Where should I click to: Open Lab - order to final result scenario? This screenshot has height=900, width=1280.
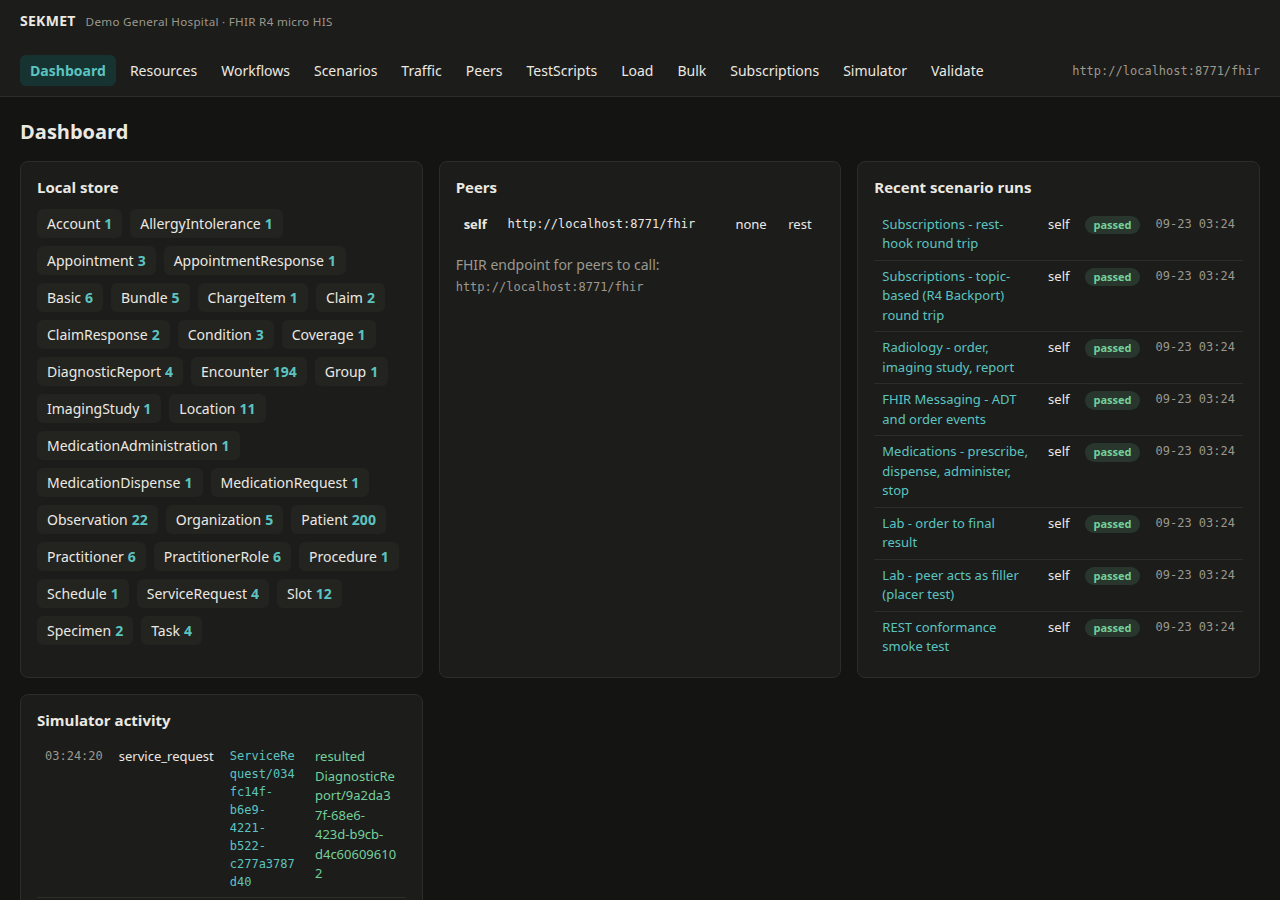(938, 533)
